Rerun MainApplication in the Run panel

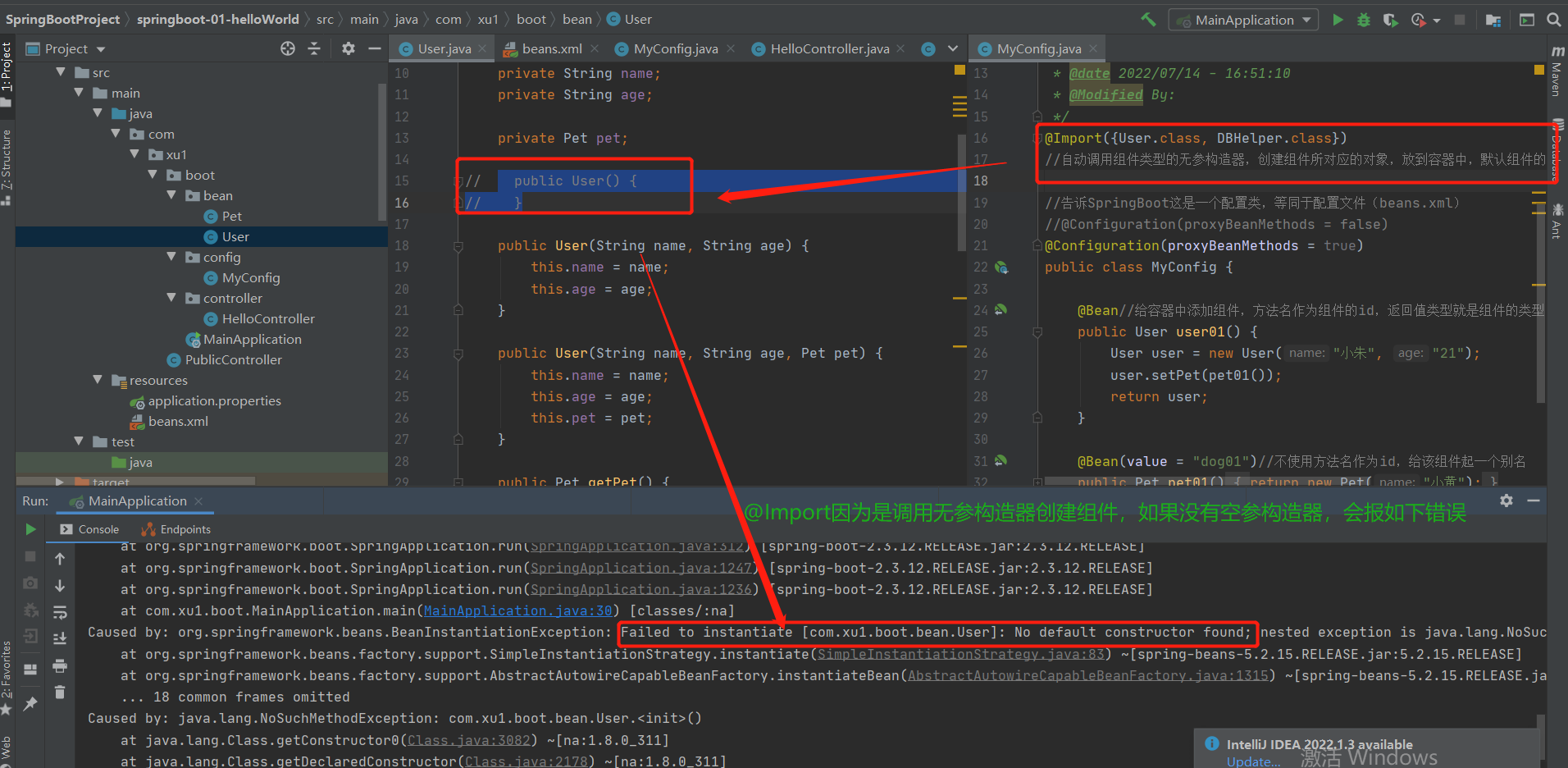[x=30, y=529]
